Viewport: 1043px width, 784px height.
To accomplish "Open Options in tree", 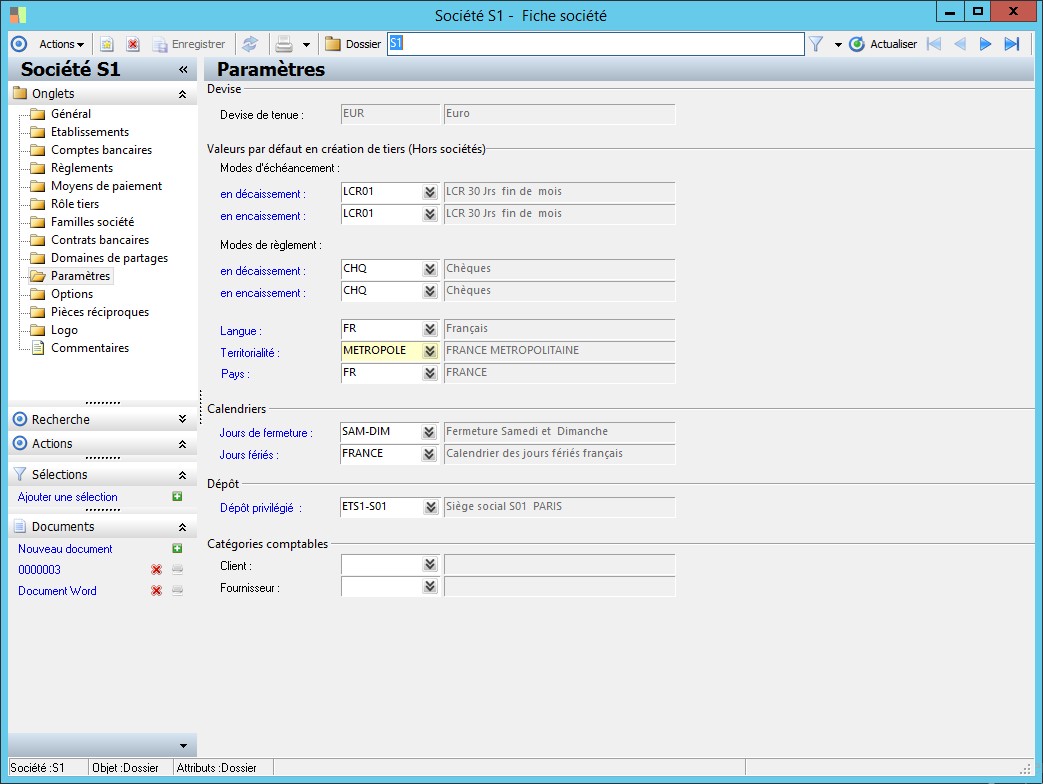I will pyautogui.click(x=72, y=293).
